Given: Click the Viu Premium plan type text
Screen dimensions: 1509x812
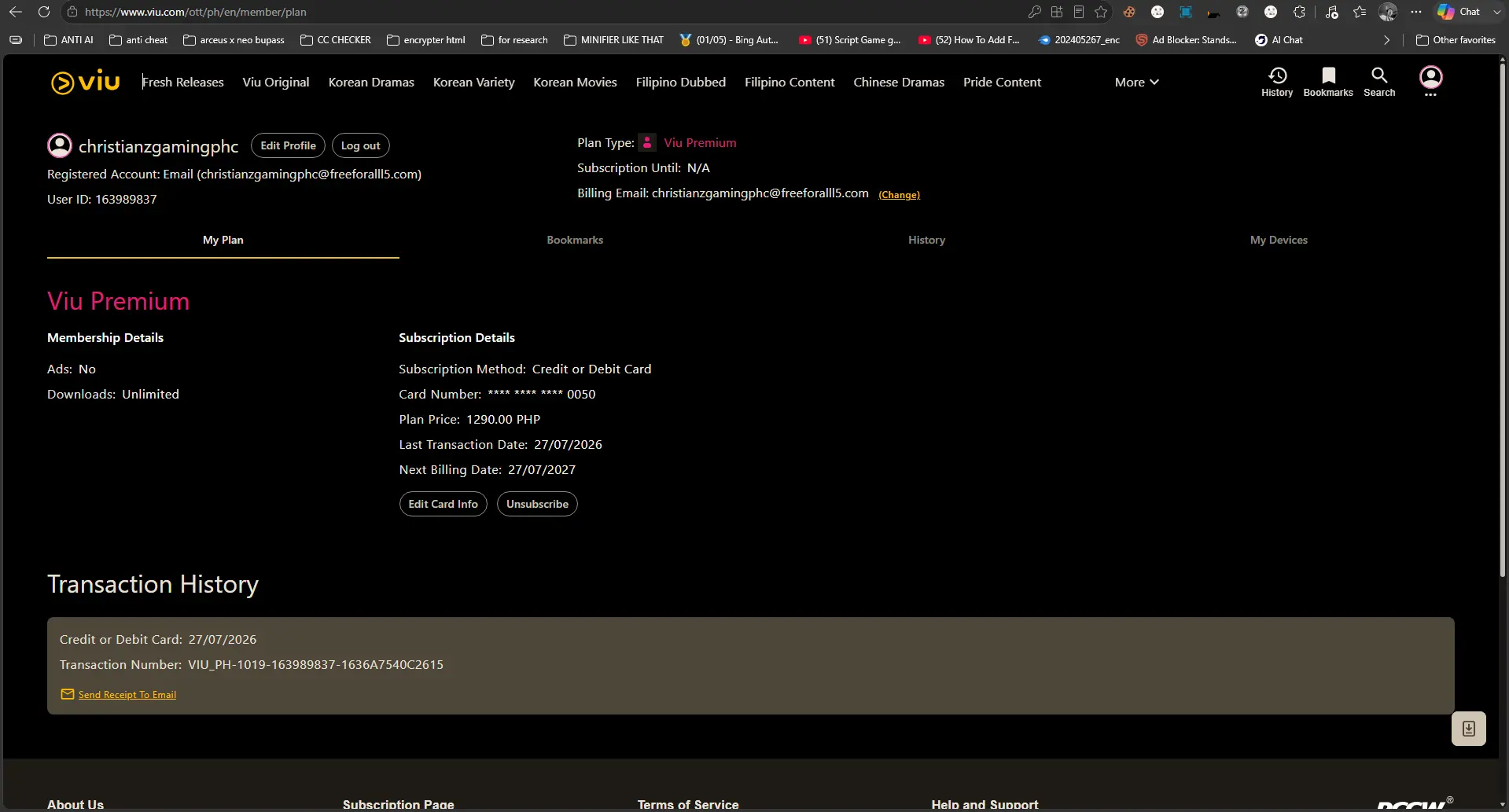Looking at the screenshot, I should tap(700, 143).
